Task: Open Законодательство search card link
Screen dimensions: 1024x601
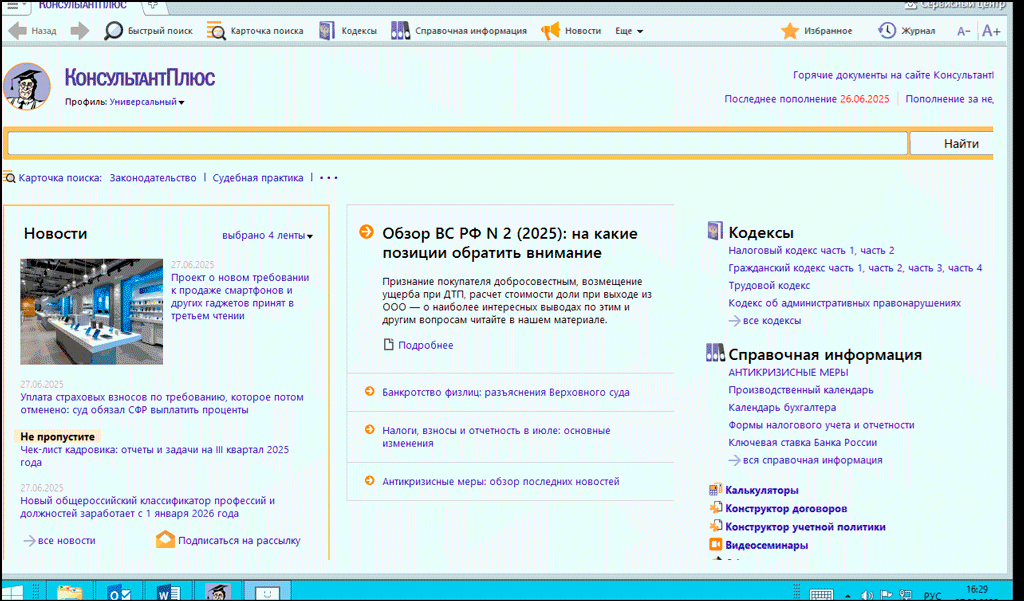Action: tap(153, 178)
